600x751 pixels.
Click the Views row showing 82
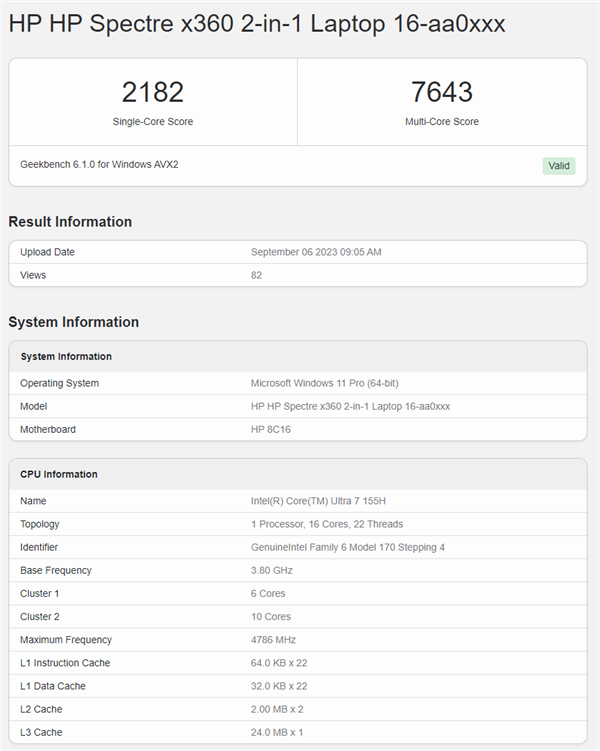pyautogui.click(x=256, y=275)
